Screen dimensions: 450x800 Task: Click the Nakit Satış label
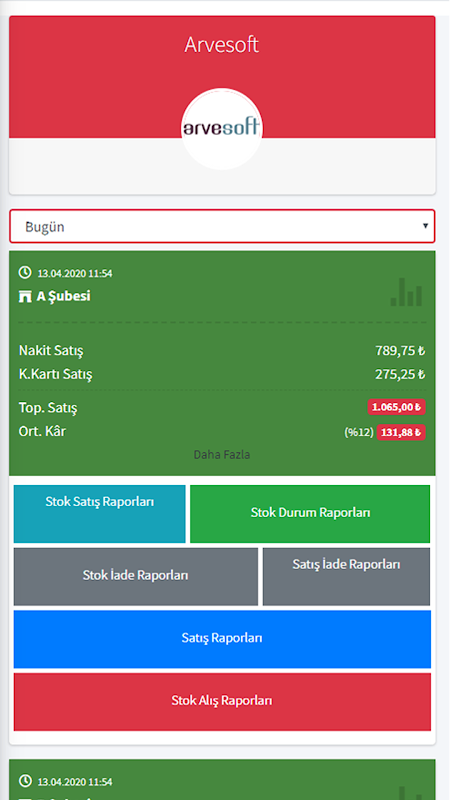(51, 351)
